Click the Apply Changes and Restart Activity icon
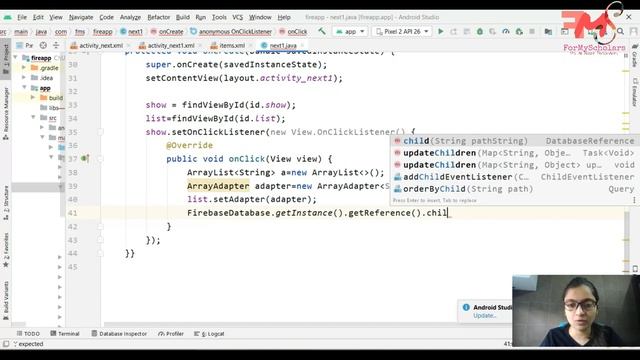The width and height of the screenshot is (640, 360). (453, 31)
